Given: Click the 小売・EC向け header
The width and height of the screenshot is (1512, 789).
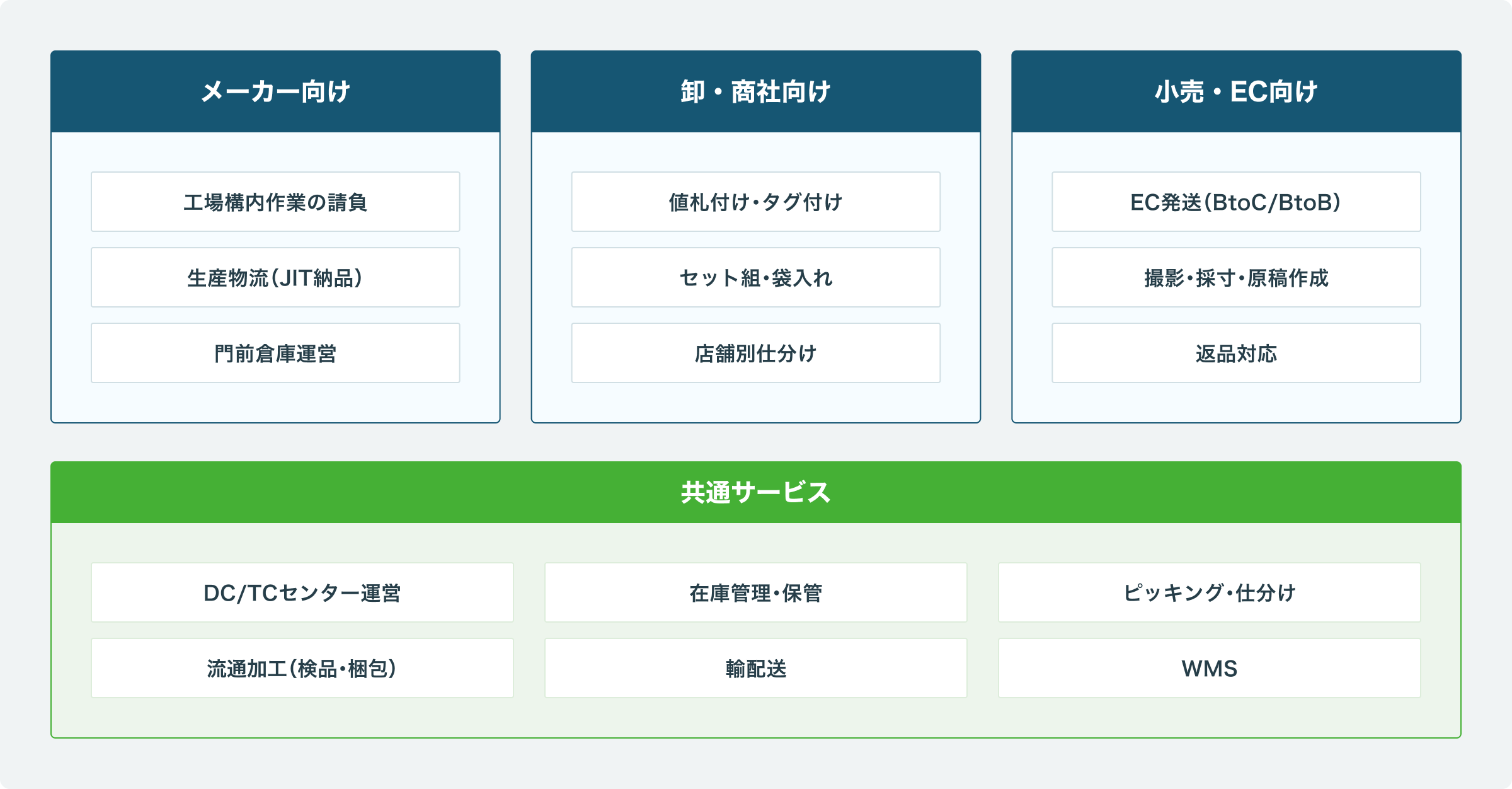Looking at the screenshot, I should click(1235, 92).
